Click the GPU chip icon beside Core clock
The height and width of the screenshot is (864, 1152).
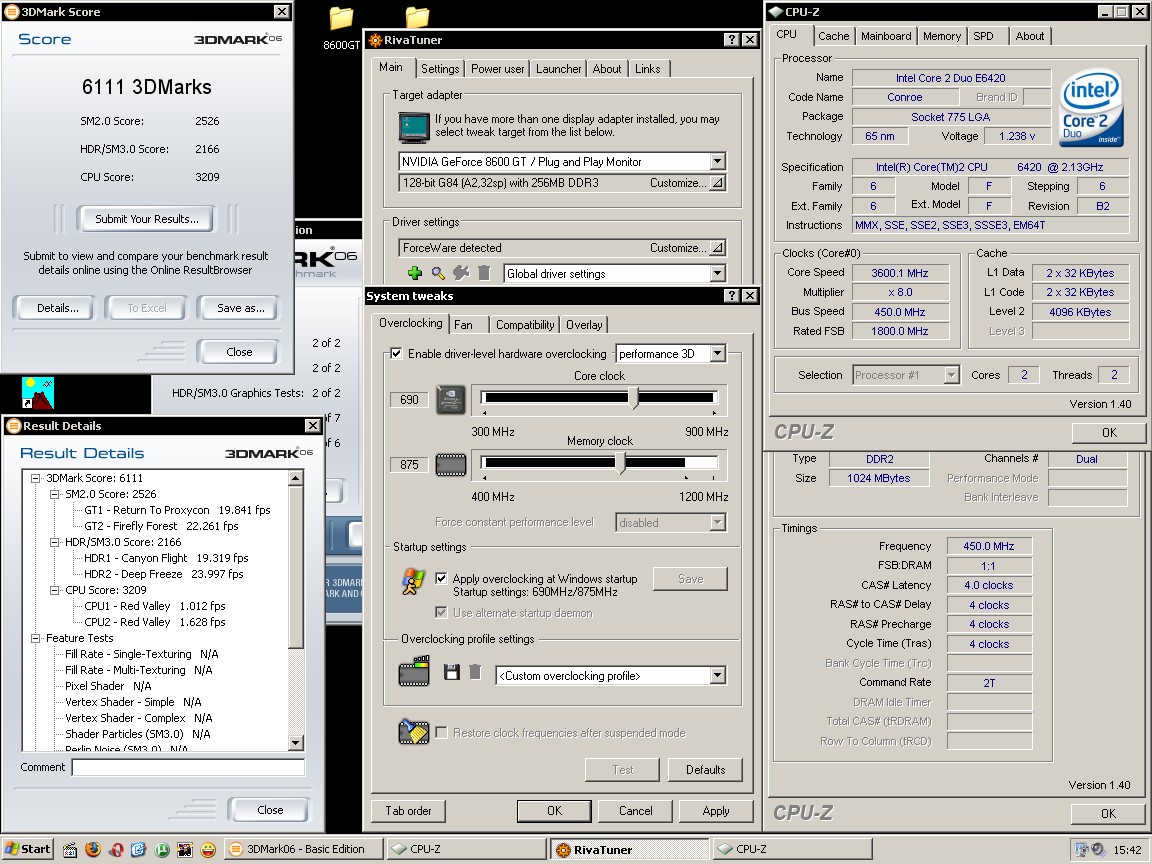[450, 400]
